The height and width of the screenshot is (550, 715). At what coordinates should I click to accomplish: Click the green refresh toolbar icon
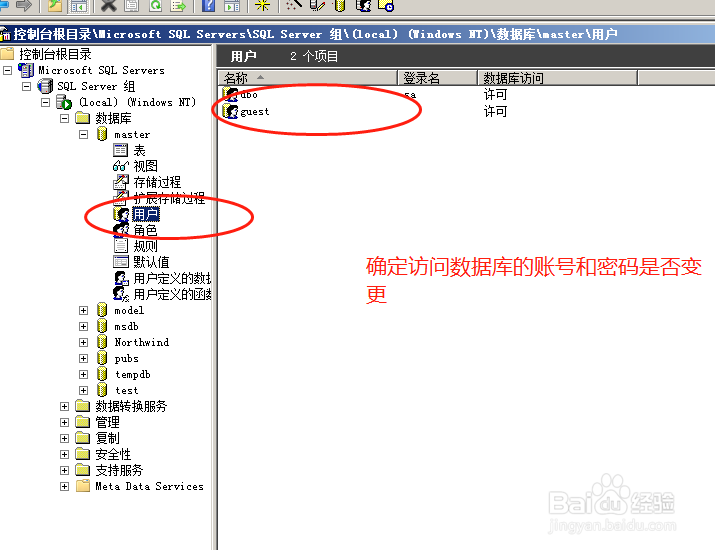(156, 5)
